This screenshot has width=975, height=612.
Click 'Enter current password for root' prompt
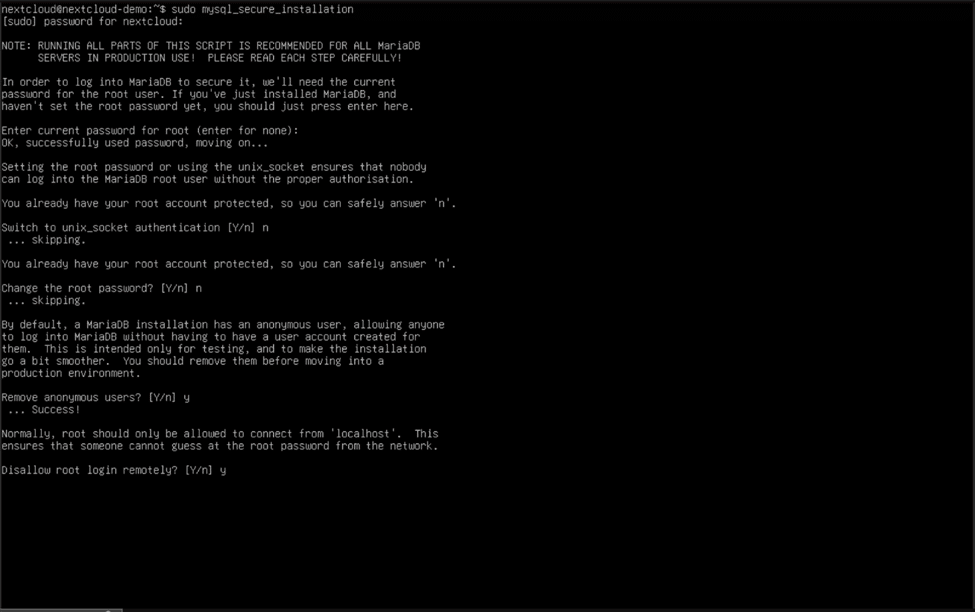pyautogui.click(x=150, y=131)
